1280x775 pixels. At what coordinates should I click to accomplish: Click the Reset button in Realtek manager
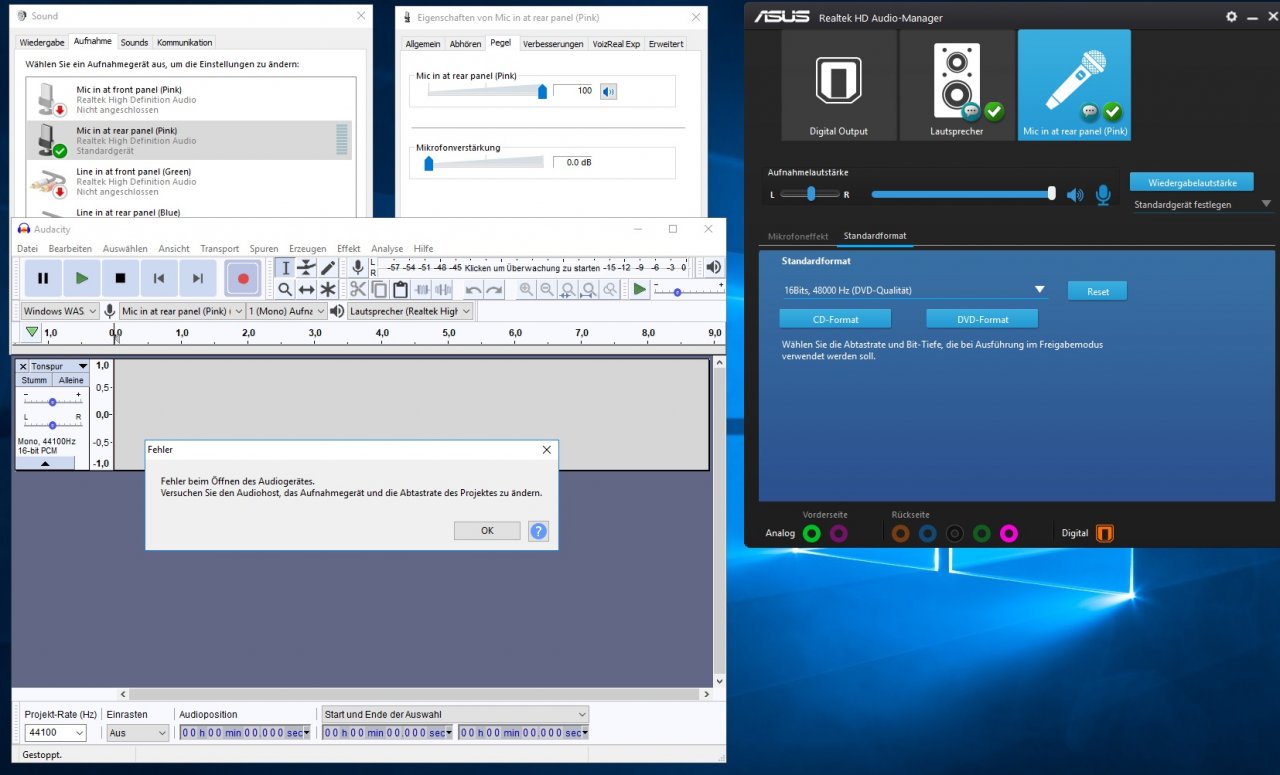click(1098, 291)
